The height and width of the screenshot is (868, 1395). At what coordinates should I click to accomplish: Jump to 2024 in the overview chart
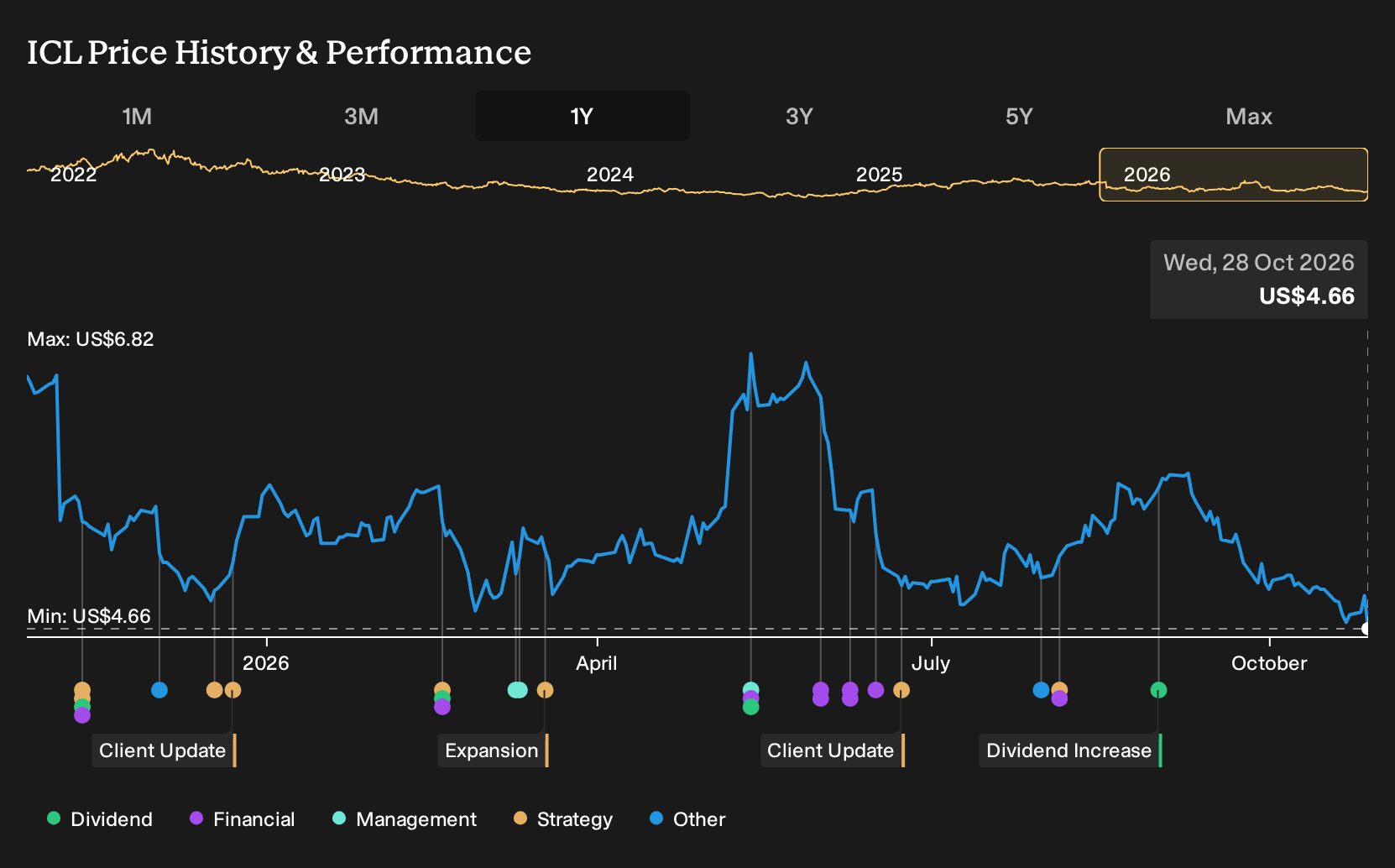click(610, 175)
